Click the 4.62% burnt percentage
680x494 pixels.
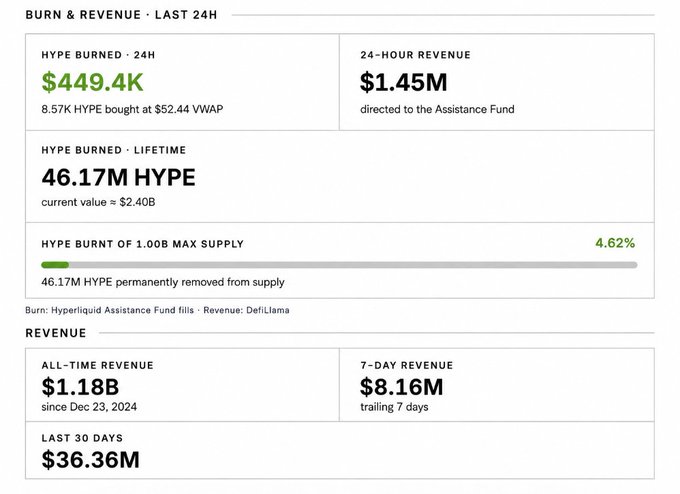[615, 243]
